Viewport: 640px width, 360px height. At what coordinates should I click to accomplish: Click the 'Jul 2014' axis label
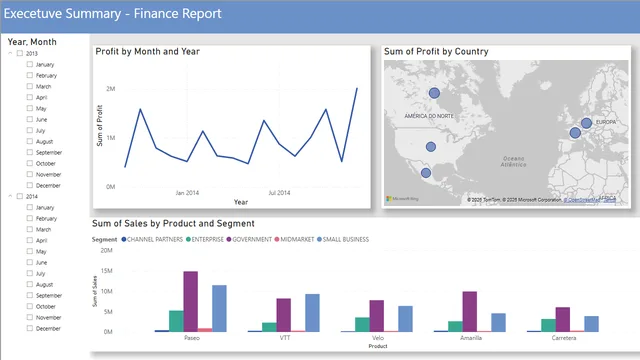tap(279, 193)
